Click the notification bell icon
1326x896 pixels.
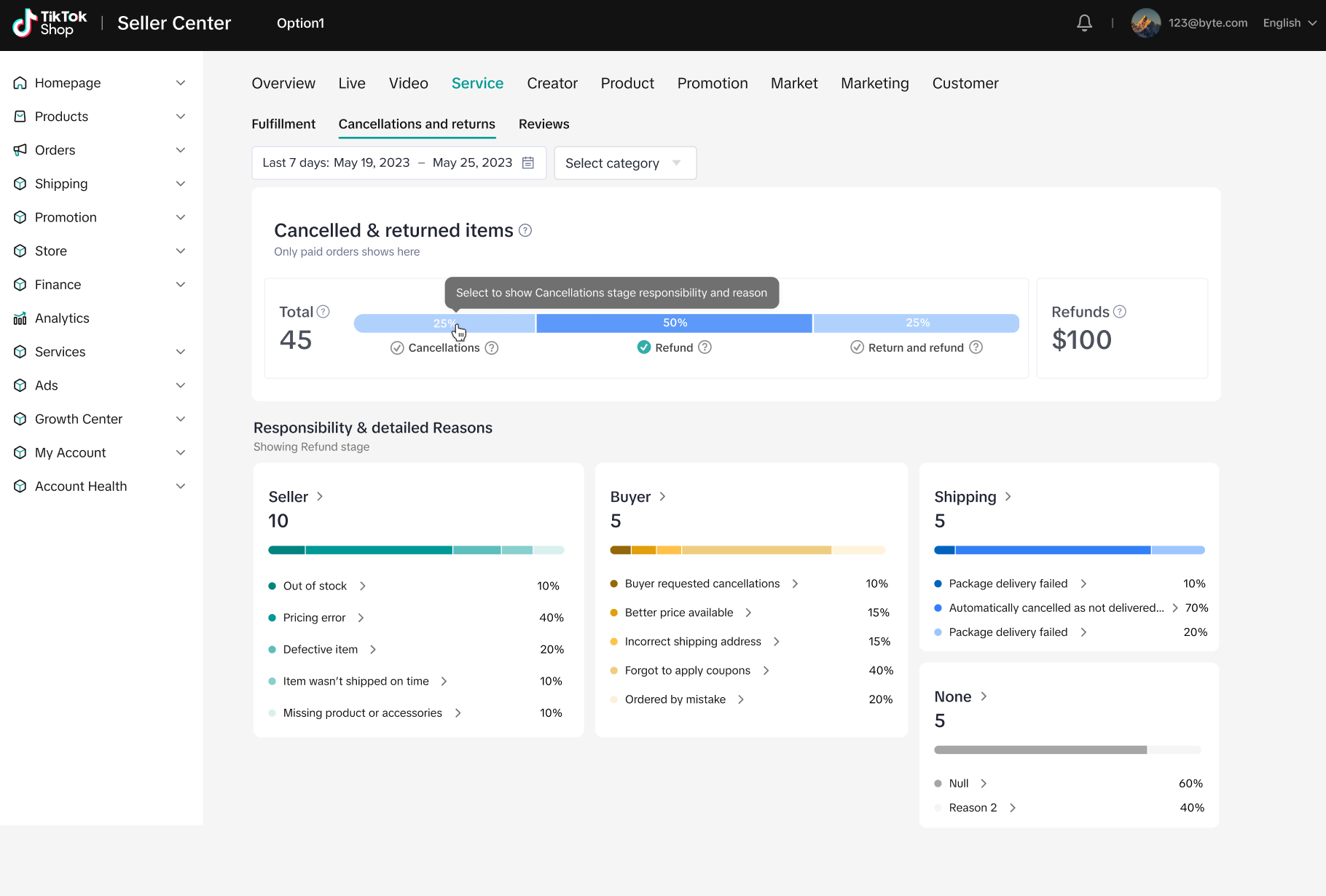tap(1084, 23)
